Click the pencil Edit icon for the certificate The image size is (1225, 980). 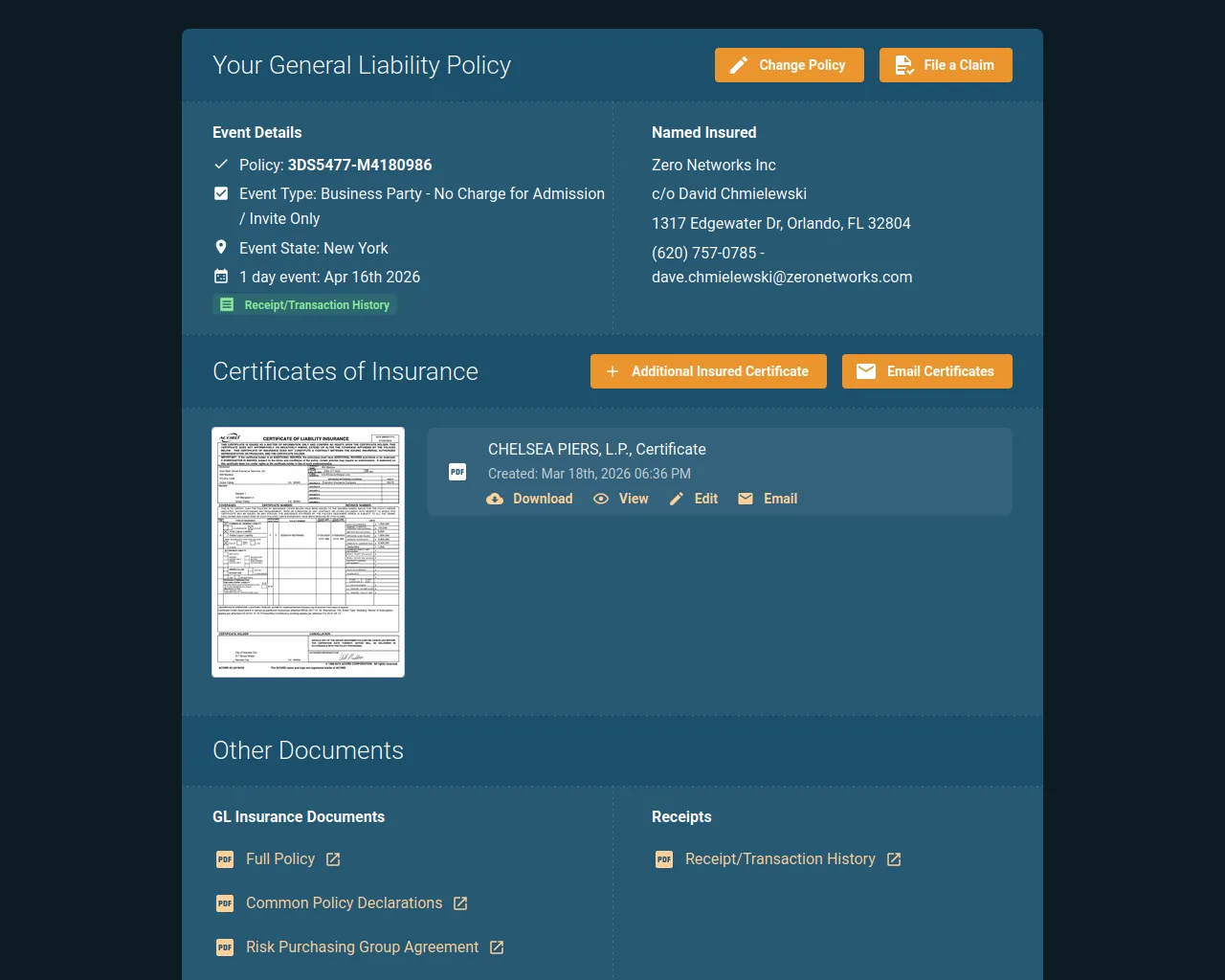(x=677, y=499)
